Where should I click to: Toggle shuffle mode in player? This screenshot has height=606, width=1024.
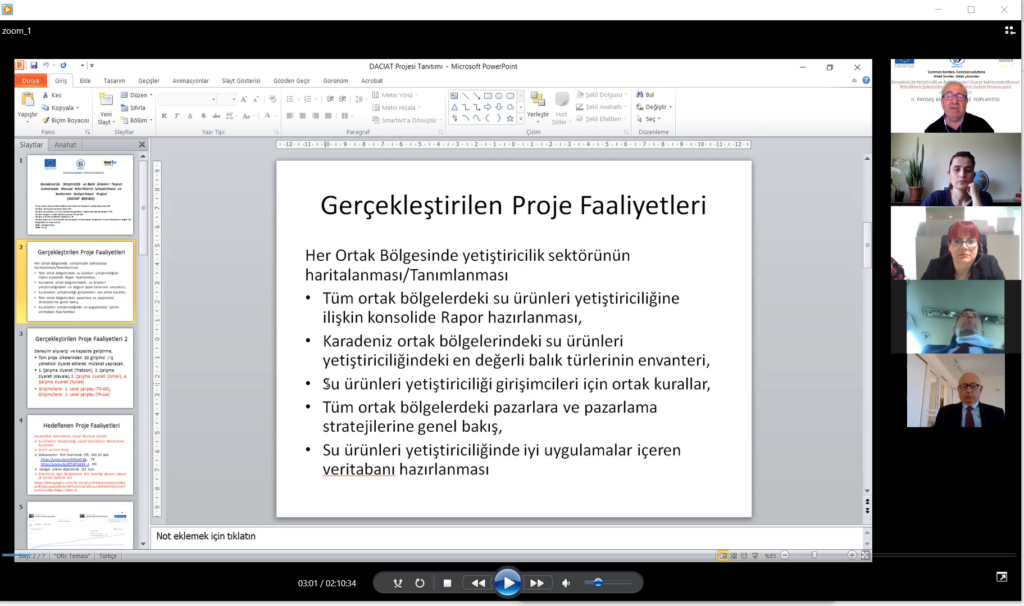pyautogui.click(x=397, y=583)
